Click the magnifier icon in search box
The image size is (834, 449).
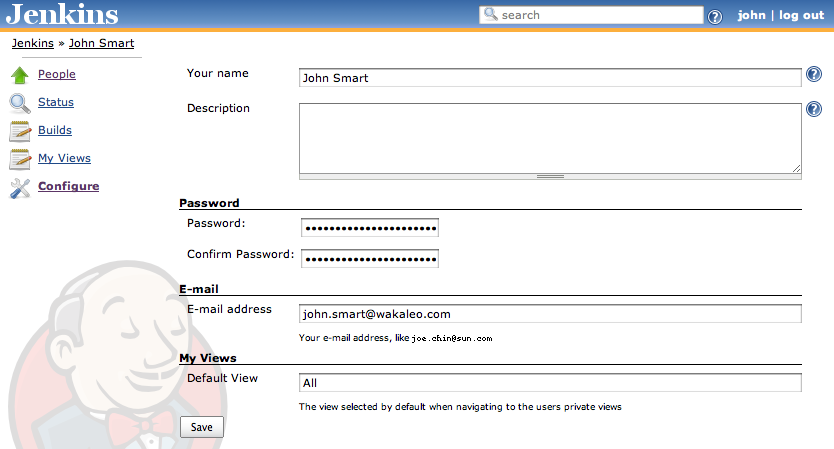pos(490,14)
